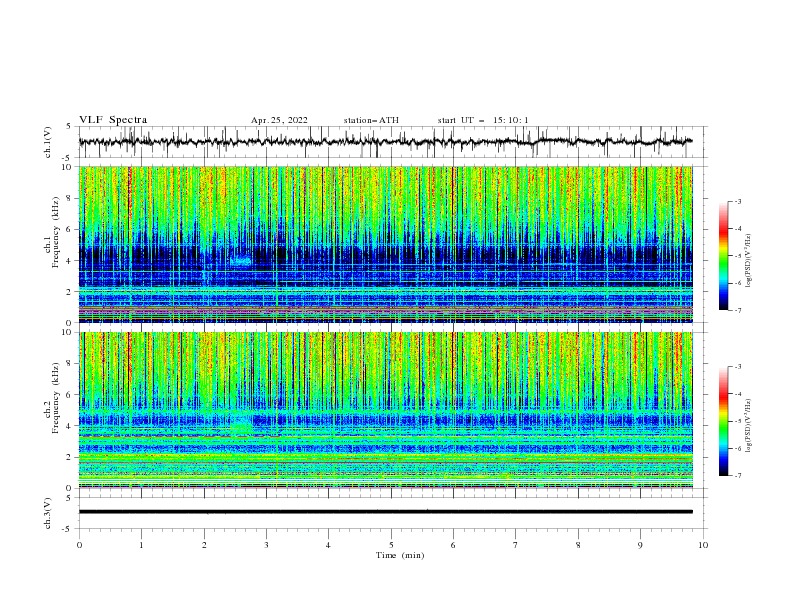Click the '8' kHz tick on ch.1 frequency axis
The height and width of the screenshot is (612, 792).
pyautogui.click(x=70, y=198)
